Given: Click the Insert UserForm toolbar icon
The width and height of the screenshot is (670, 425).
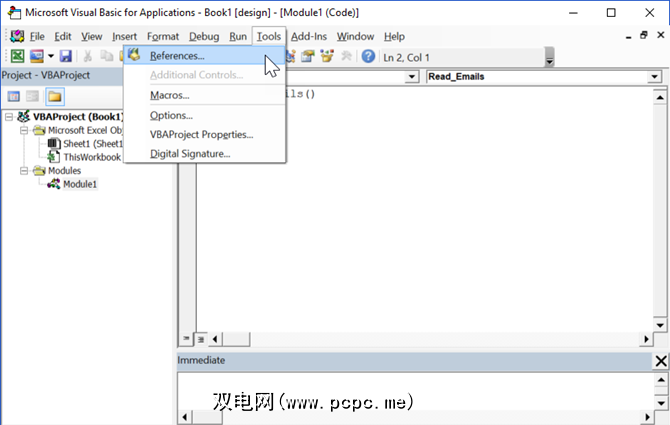Looking at the screenshot, I should (37, 56).
